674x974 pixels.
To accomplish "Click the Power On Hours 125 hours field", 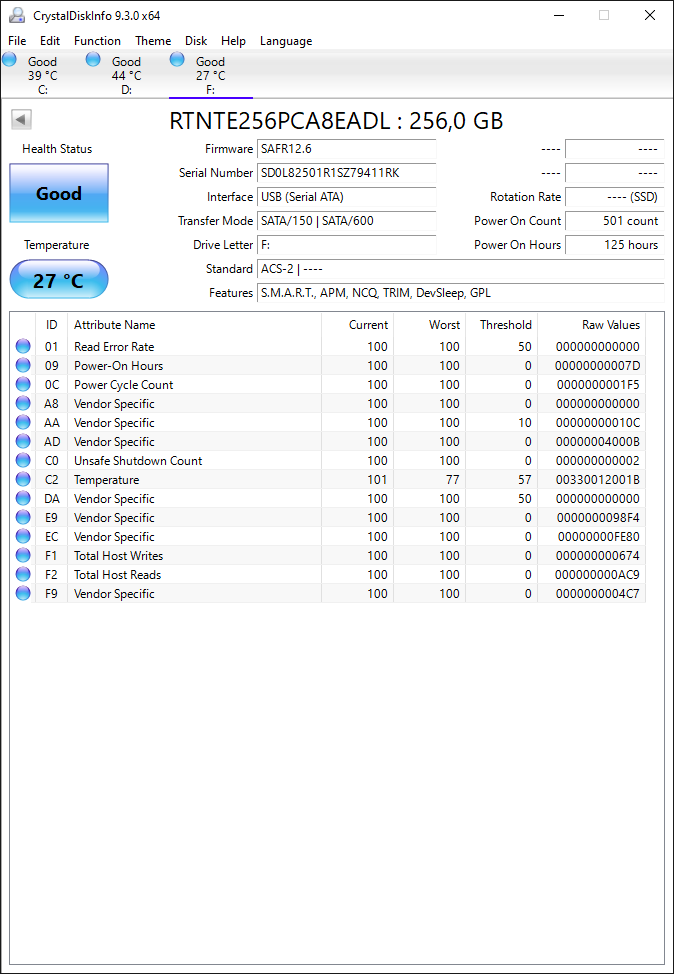I will pyautogui.click(x=614, y=245).
